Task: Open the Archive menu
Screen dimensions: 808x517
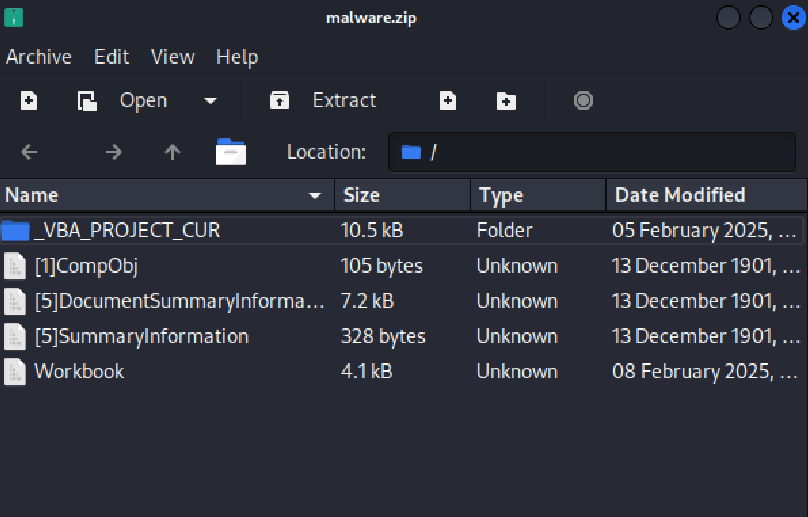Action: click(x=39, y=57)
